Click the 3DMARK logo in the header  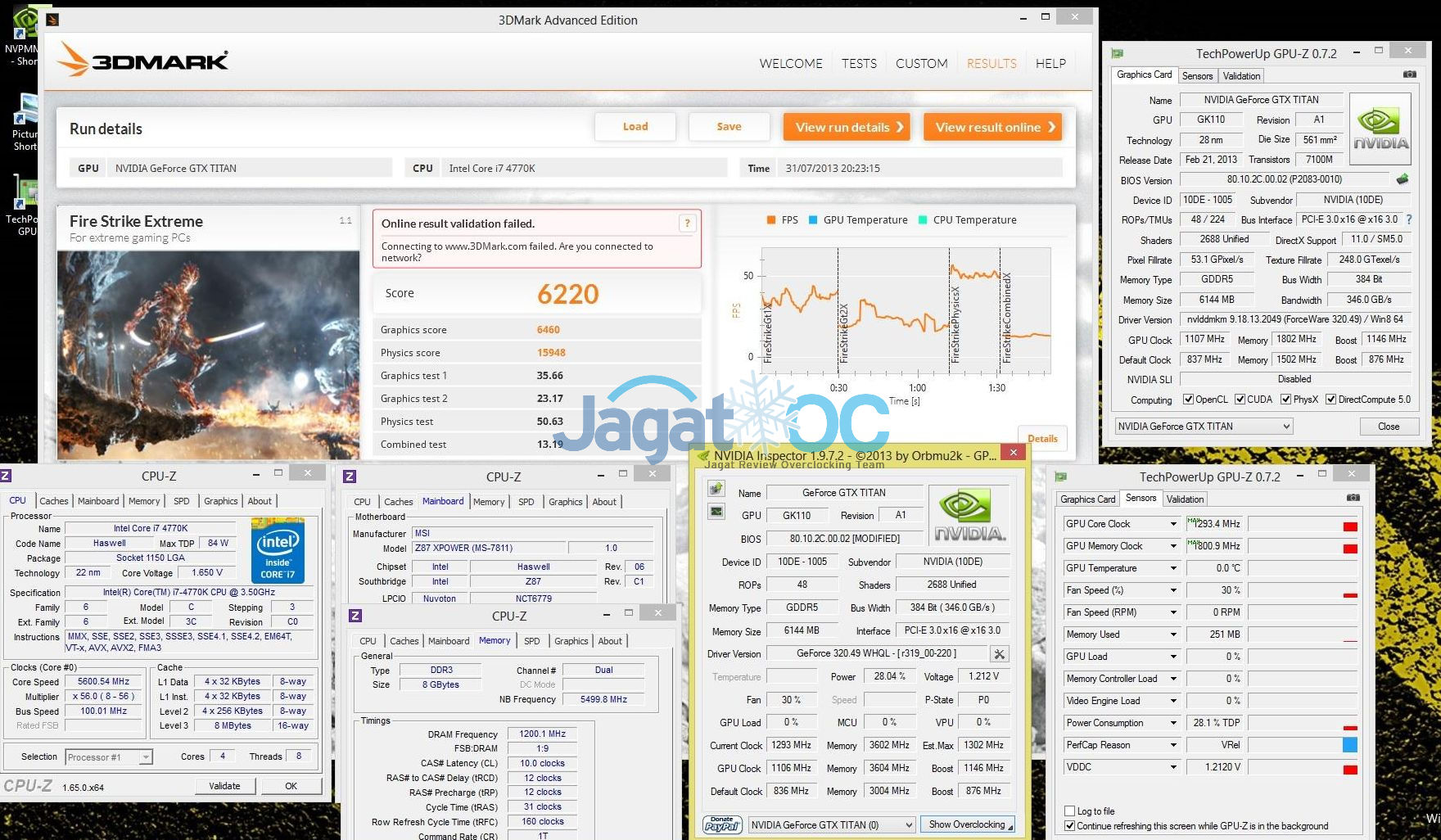coord(143,61)
